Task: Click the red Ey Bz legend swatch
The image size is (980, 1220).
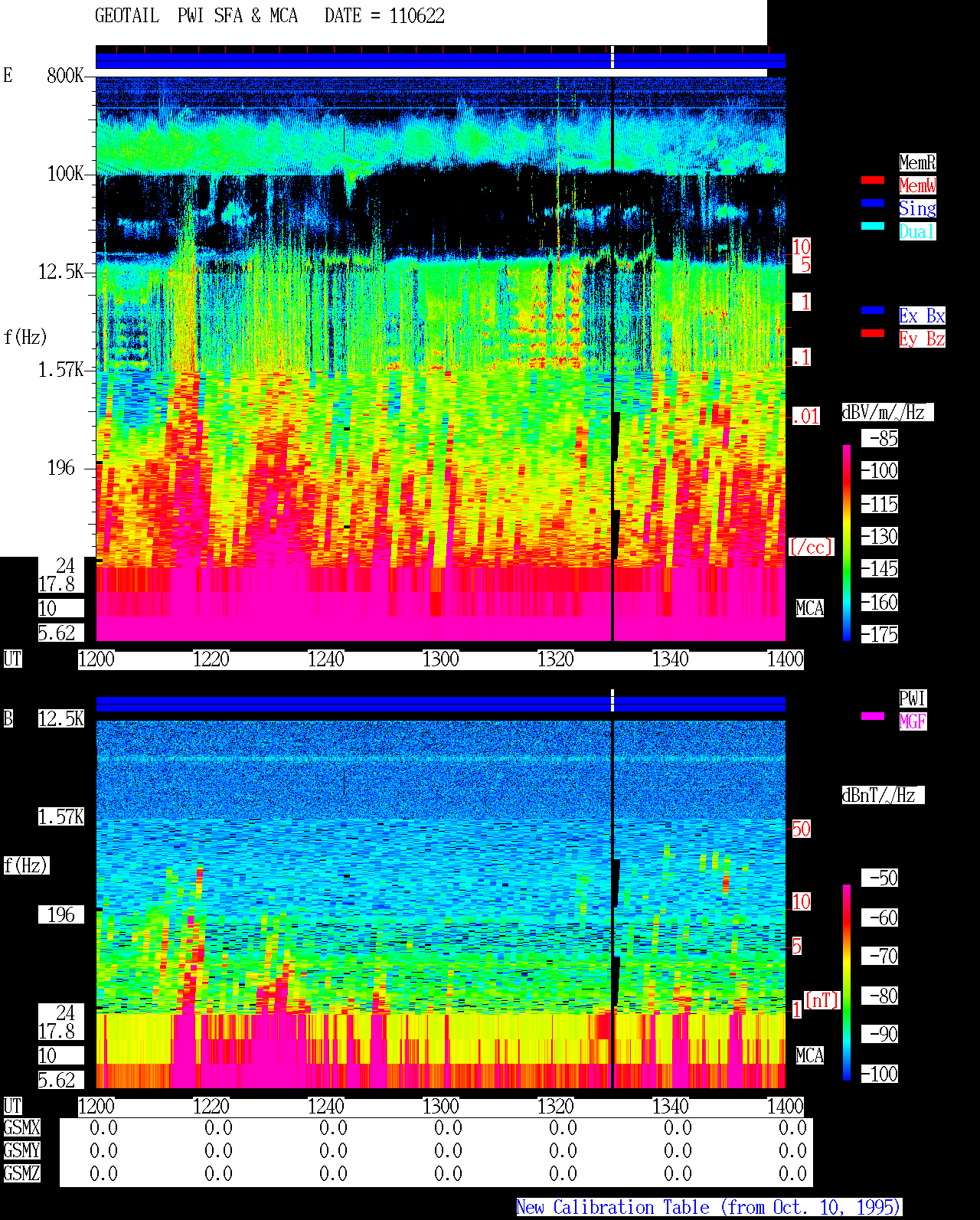Action: click(x=873, y=334)
